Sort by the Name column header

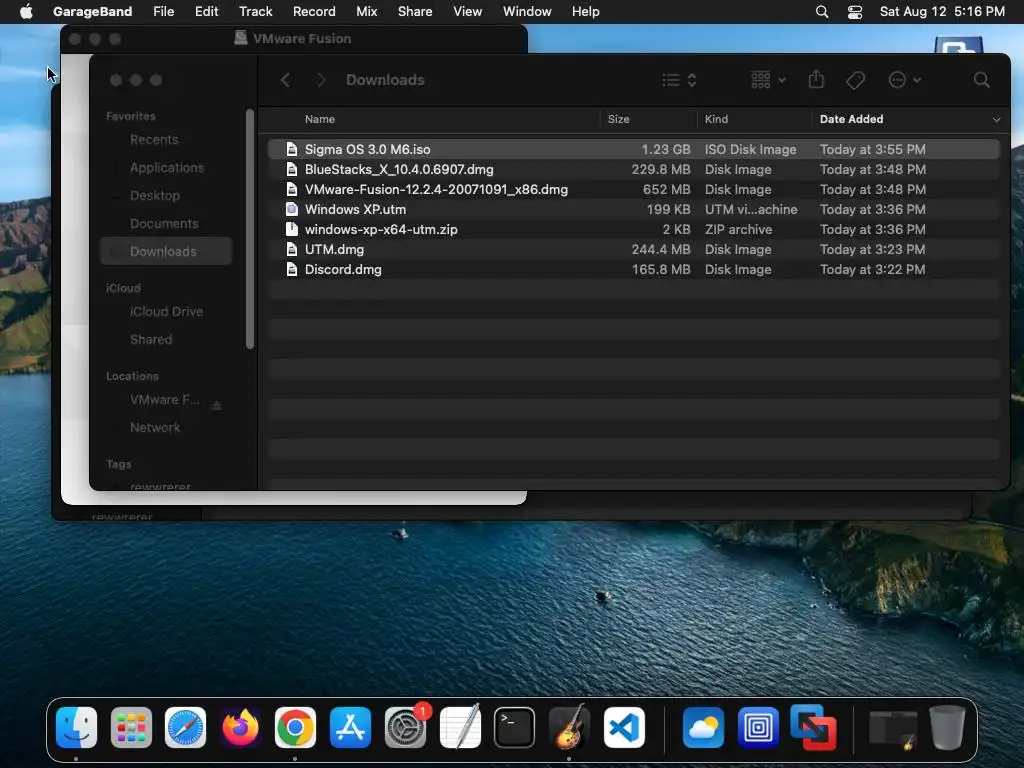(x=319, y=120)
